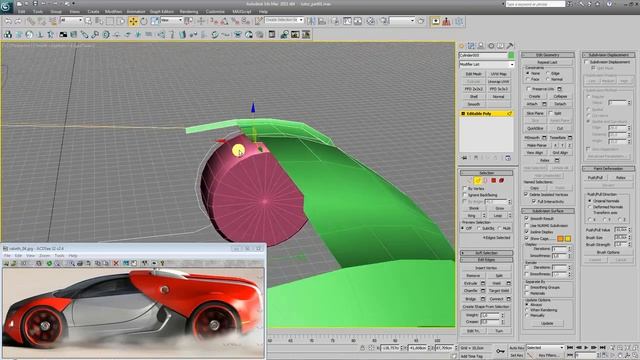
Task: Click the Target Weld button
Action: click(x=499, y=291)
